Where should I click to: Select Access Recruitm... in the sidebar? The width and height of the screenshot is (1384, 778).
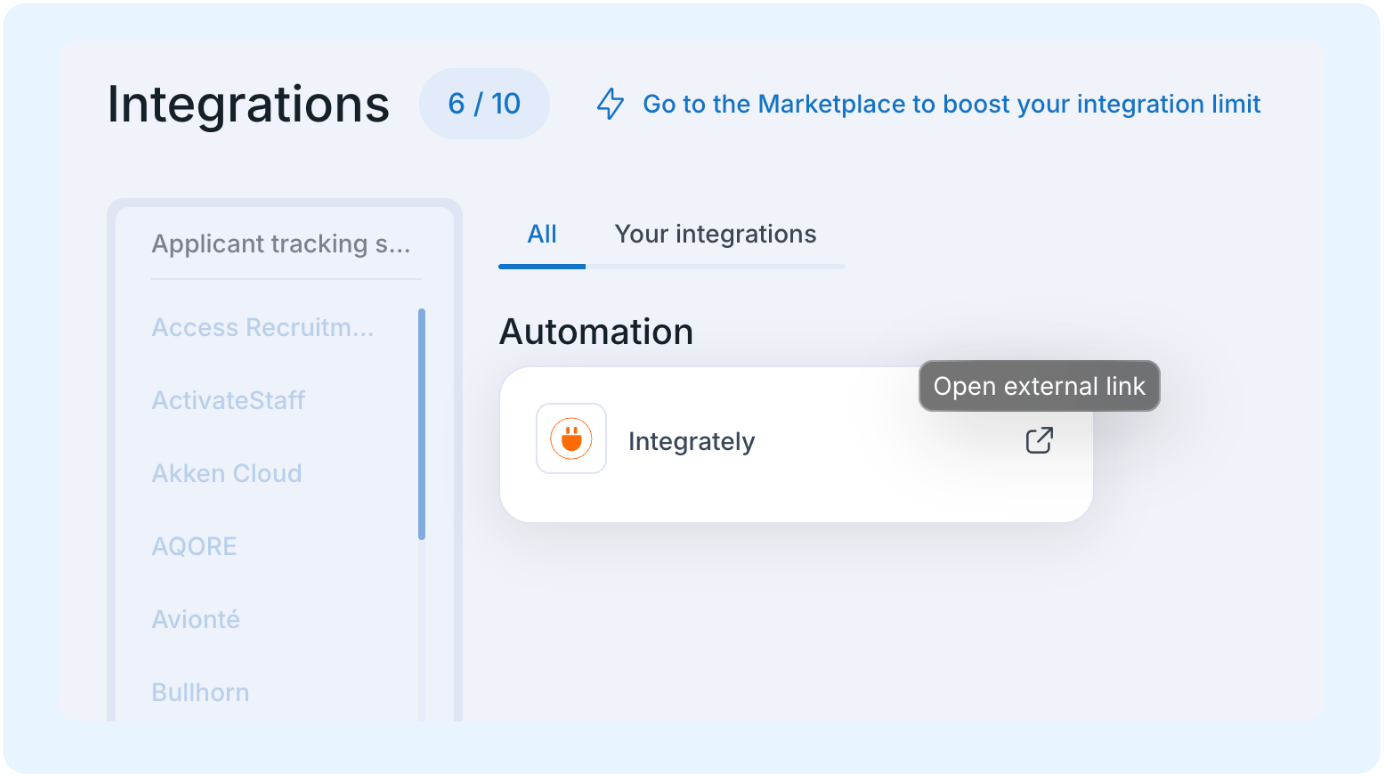(263, 327)
